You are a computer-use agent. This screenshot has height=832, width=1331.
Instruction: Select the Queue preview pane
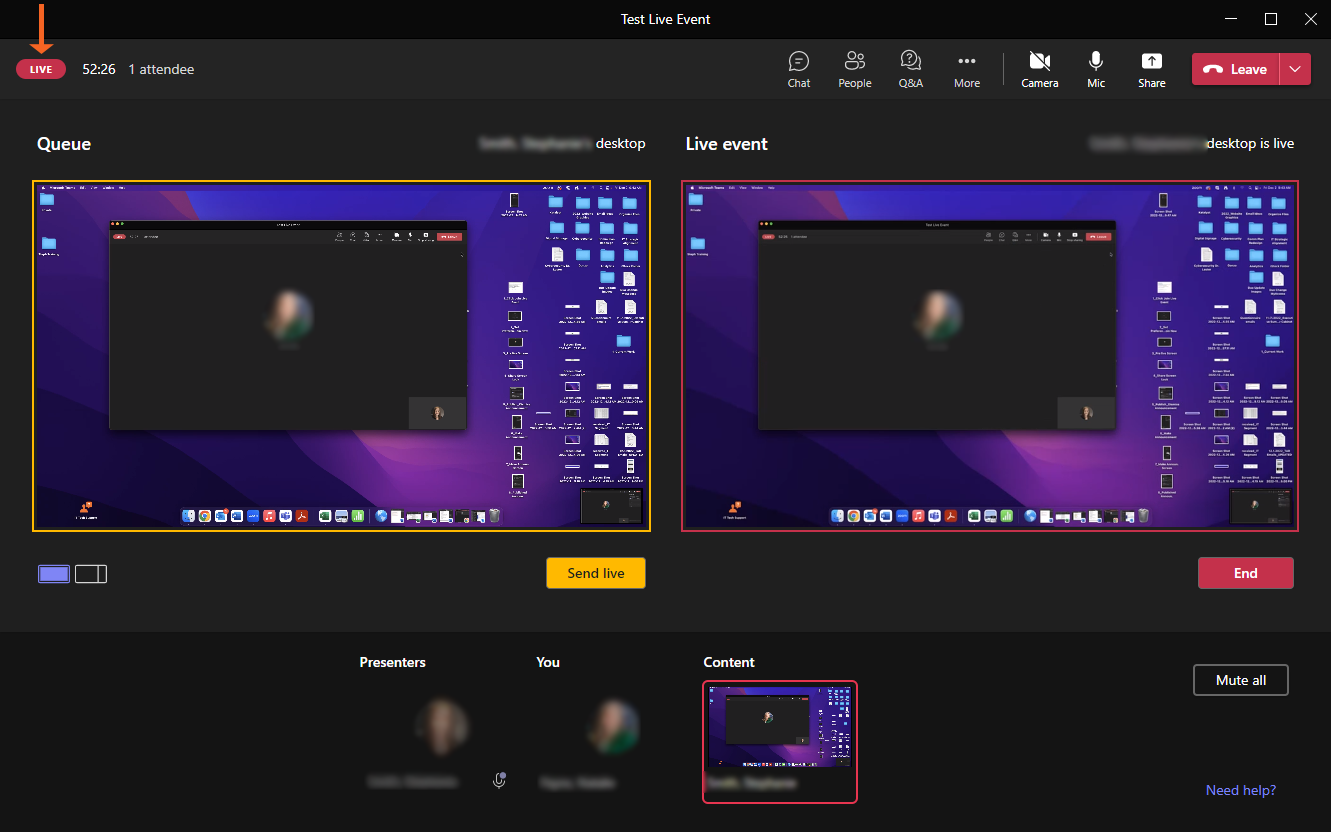[x=341, y=355]
